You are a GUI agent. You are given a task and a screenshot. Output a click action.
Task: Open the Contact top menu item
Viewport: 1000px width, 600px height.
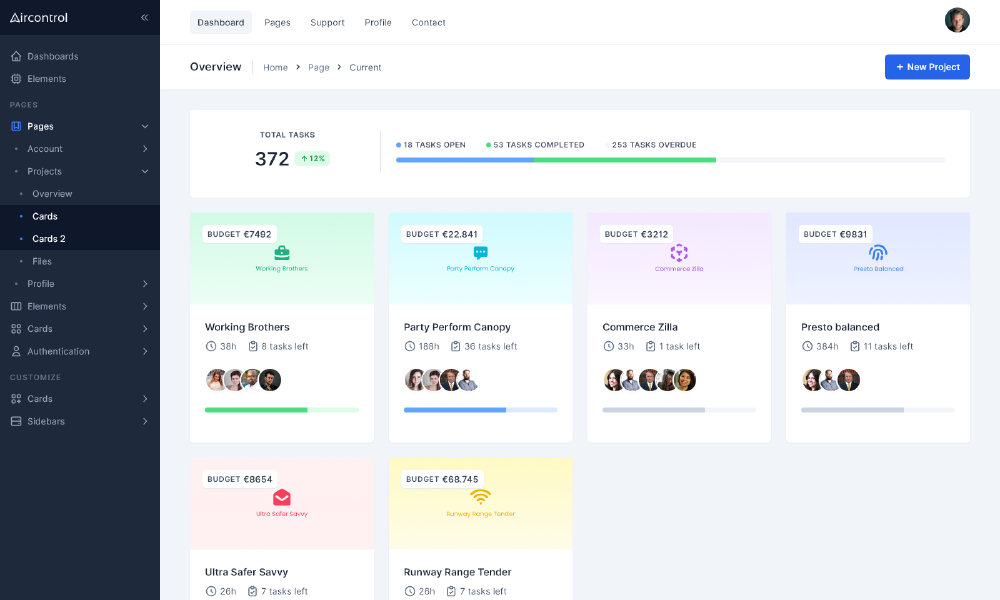428,22
